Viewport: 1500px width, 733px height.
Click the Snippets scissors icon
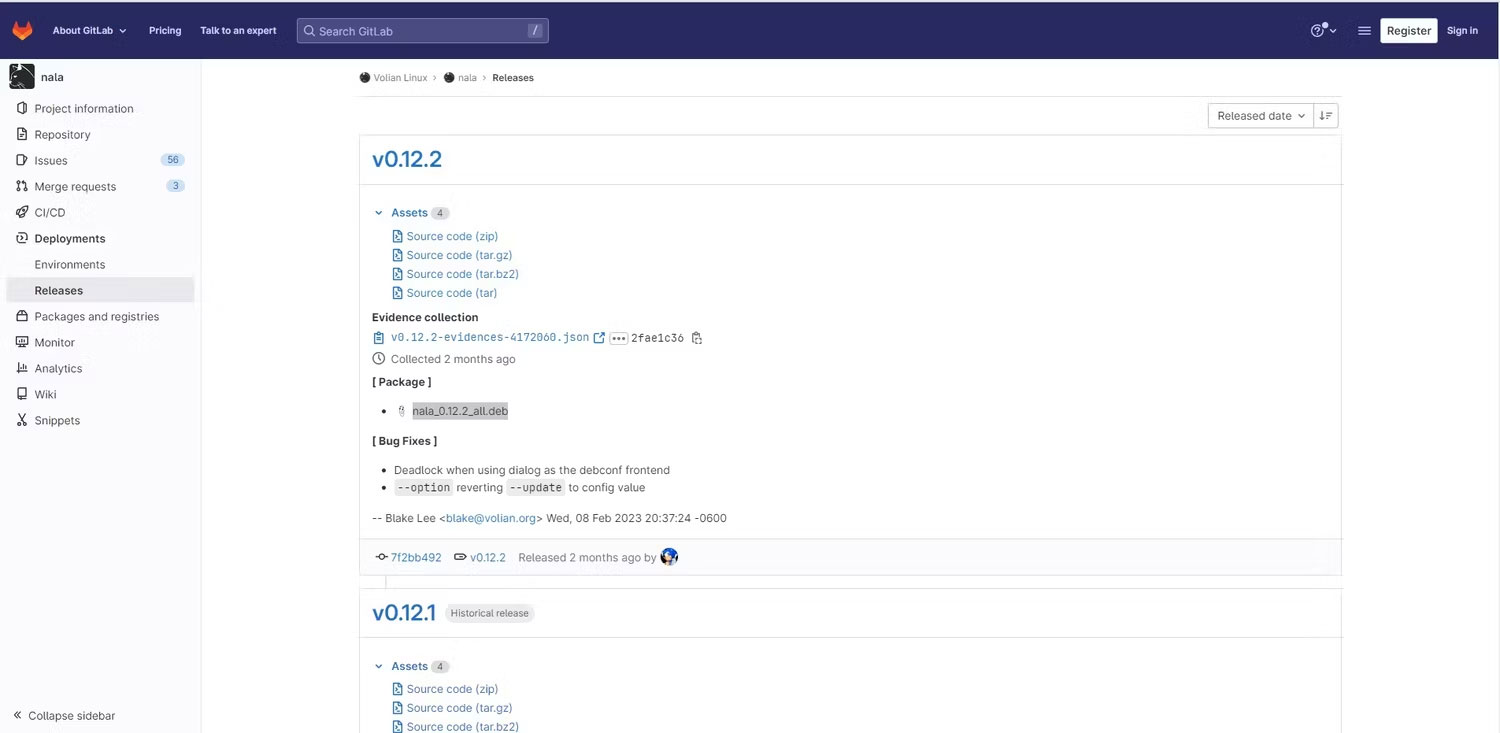[x=22, y=420]
